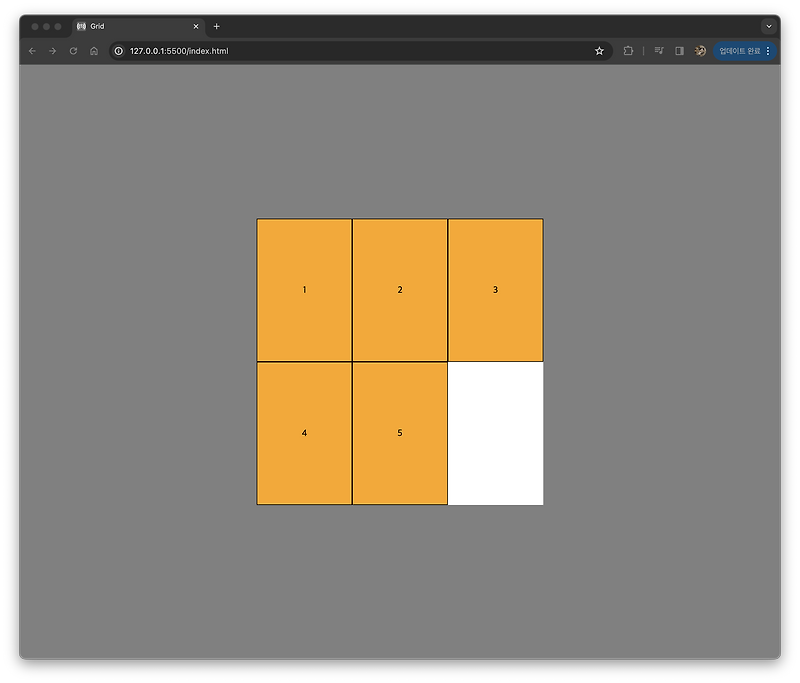
Task: Click the orange grid cell numbered 5
Action: point(400,432)
